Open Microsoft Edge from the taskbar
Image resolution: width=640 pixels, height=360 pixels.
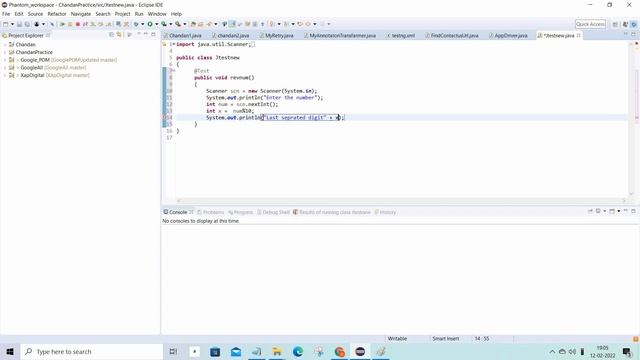point(298,351)
